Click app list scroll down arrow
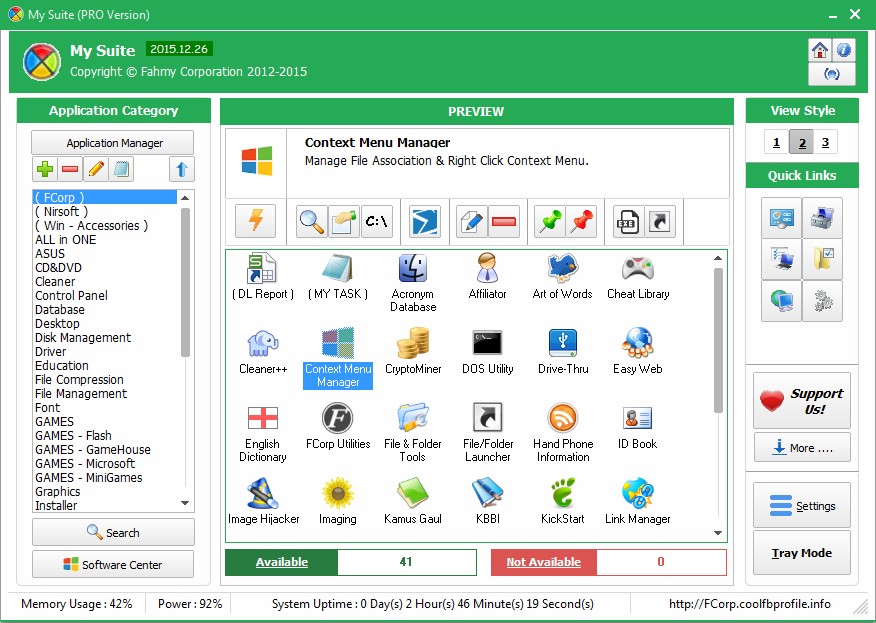The width and height of the screenshot is (876, 623). (x=718, y=532)
